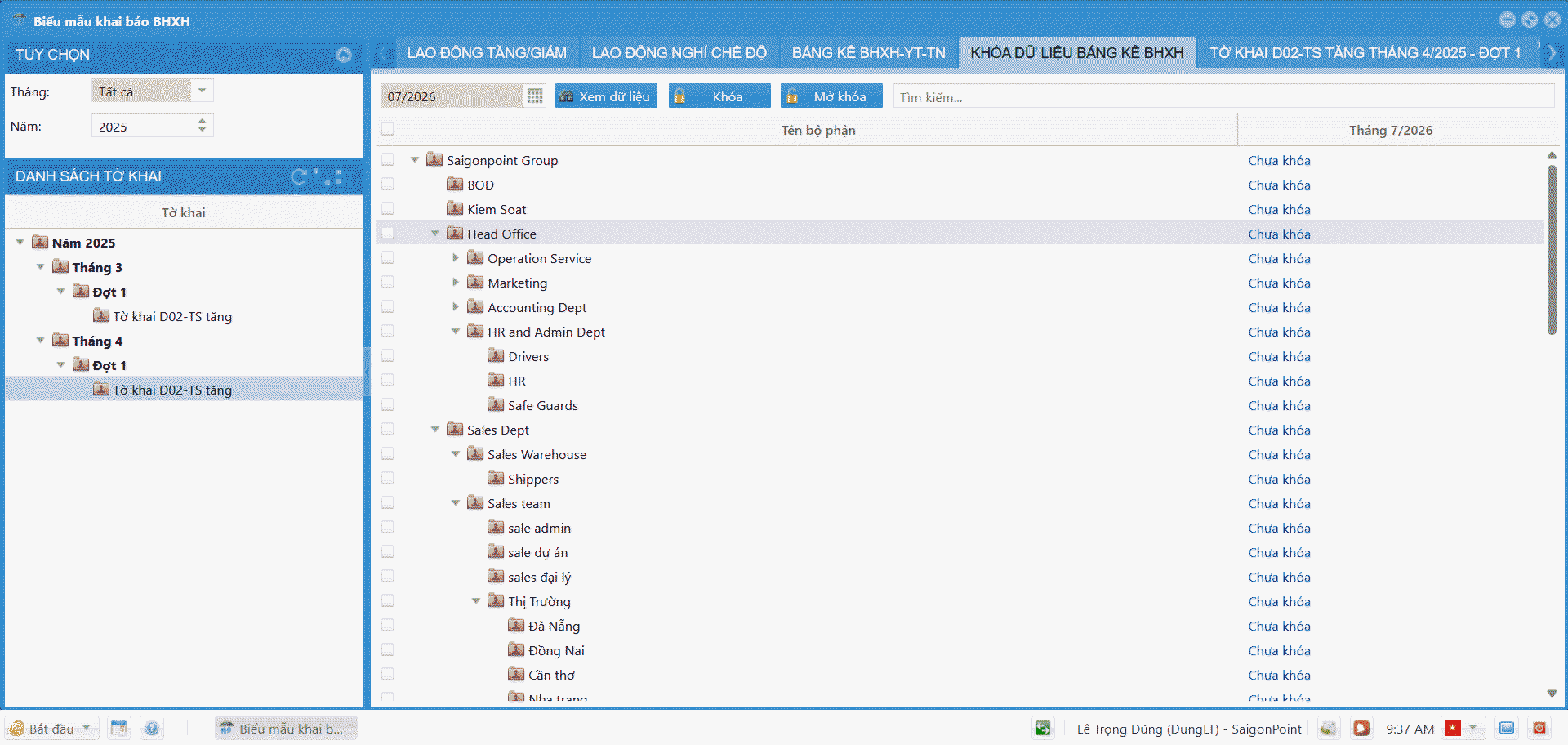
Task: Click the Tìm kiếm search field
Action: click(1223, 96)
